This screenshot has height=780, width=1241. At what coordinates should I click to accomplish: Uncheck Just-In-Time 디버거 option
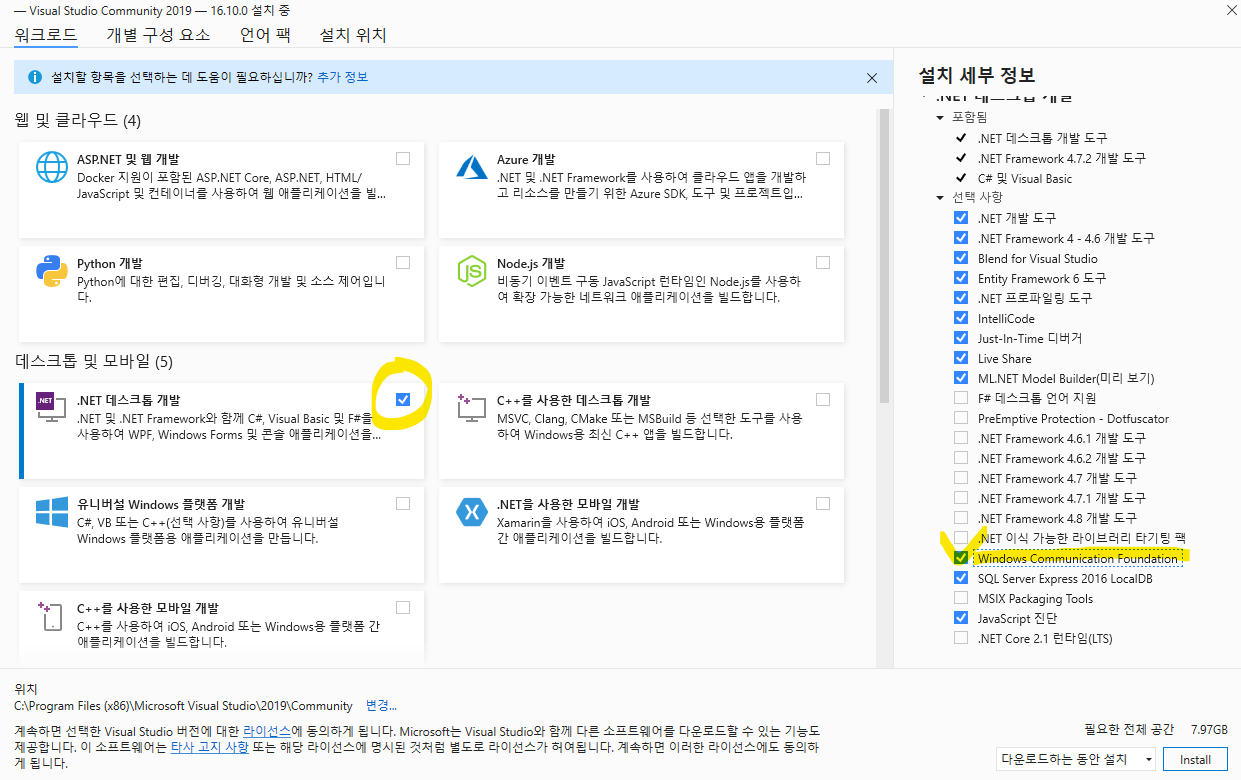961,338
